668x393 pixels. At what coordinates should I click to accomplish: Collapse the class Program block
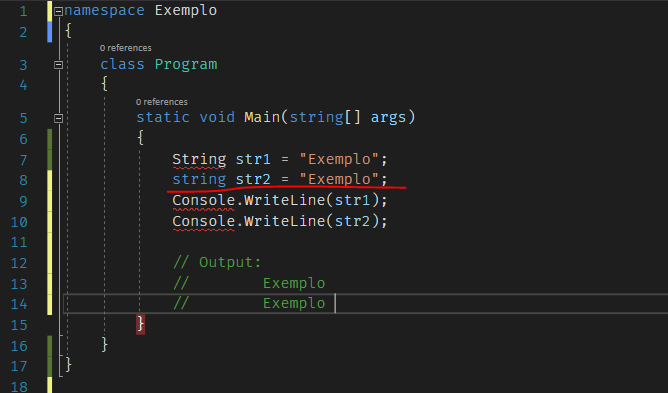point(59,65)
